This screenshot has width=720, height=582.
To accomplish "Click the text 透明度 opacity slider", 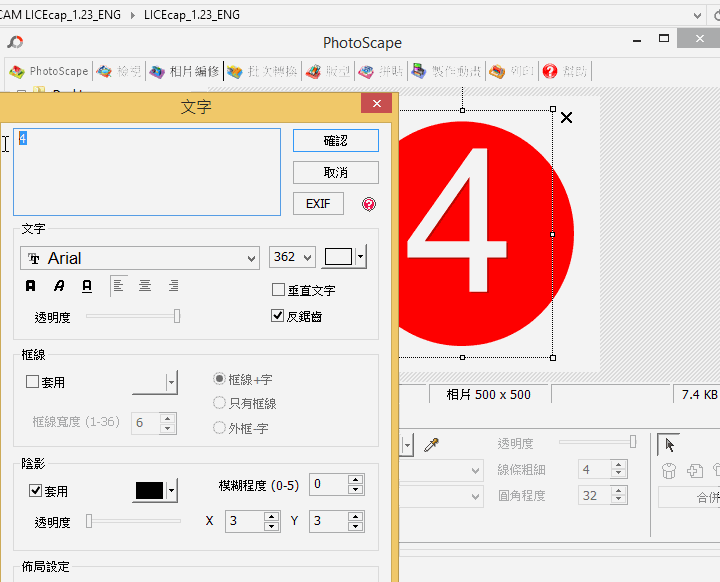I will tap(132, 316).
